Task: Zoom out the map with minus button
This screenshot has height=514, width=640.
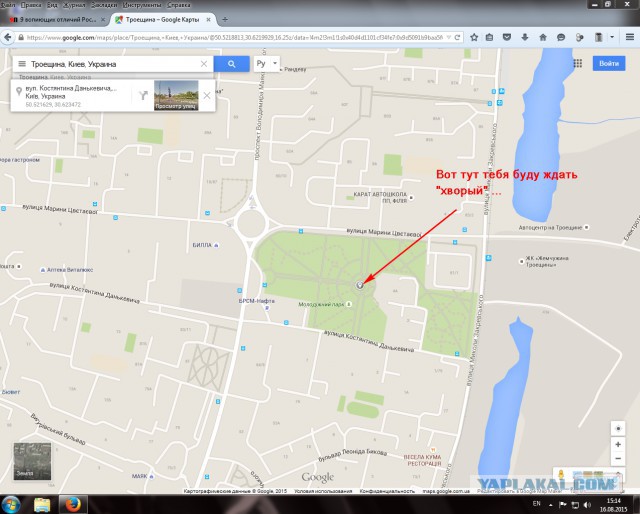Action: coord(618,458)
